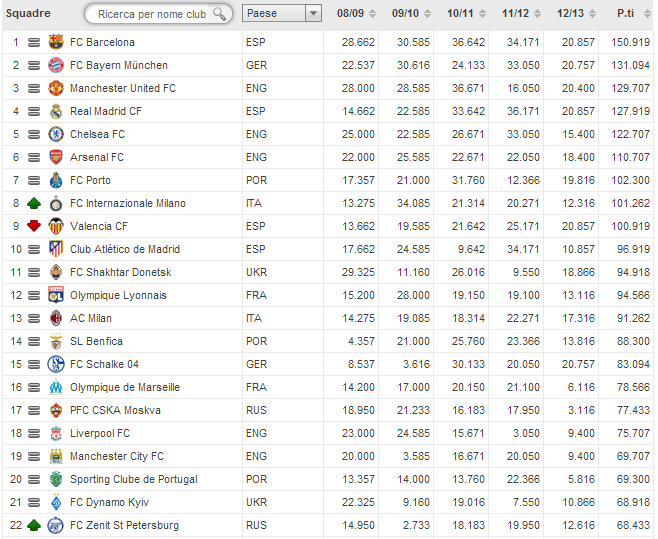Open the FC Bayern München club link
This screenshot has height=539, width=658.
pos(118,65)
